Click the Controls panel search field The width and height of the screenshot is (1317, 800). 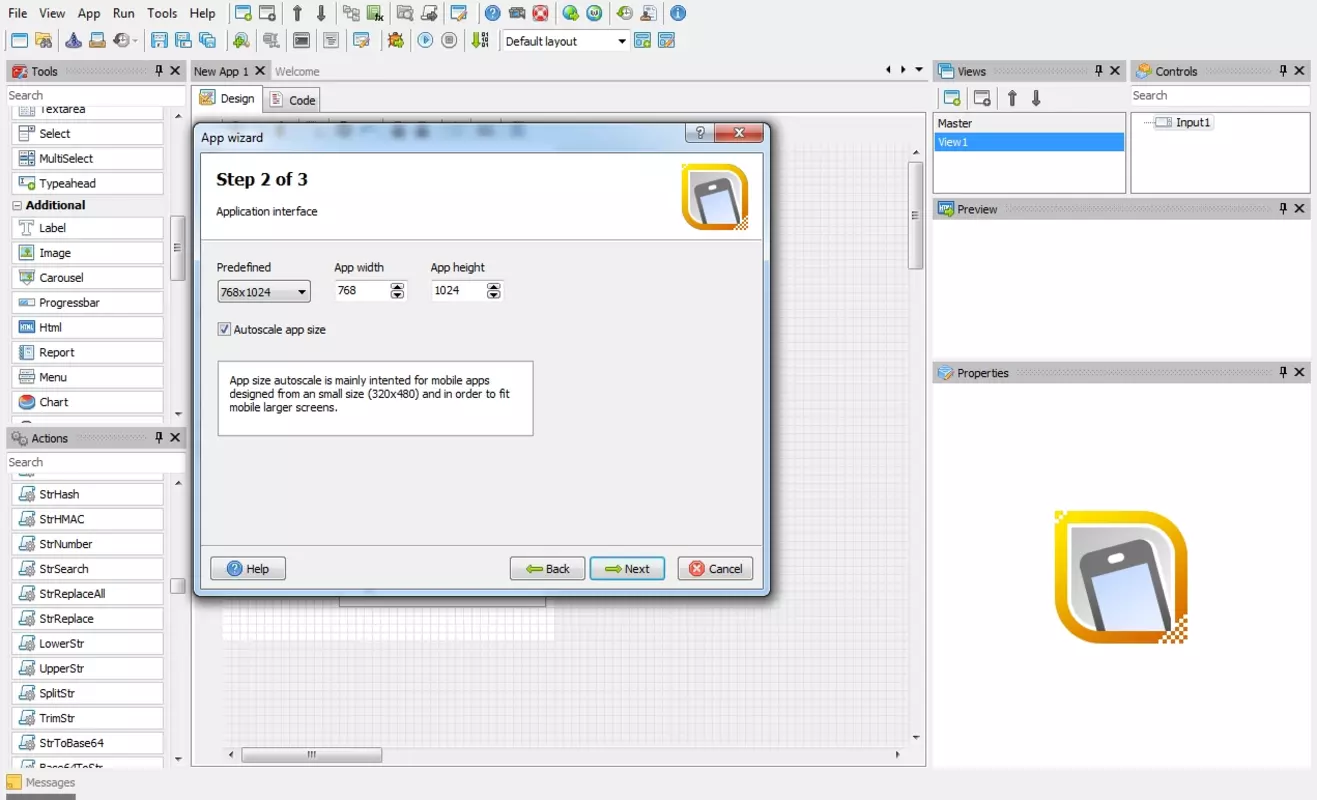click(x=1220, y=95)
